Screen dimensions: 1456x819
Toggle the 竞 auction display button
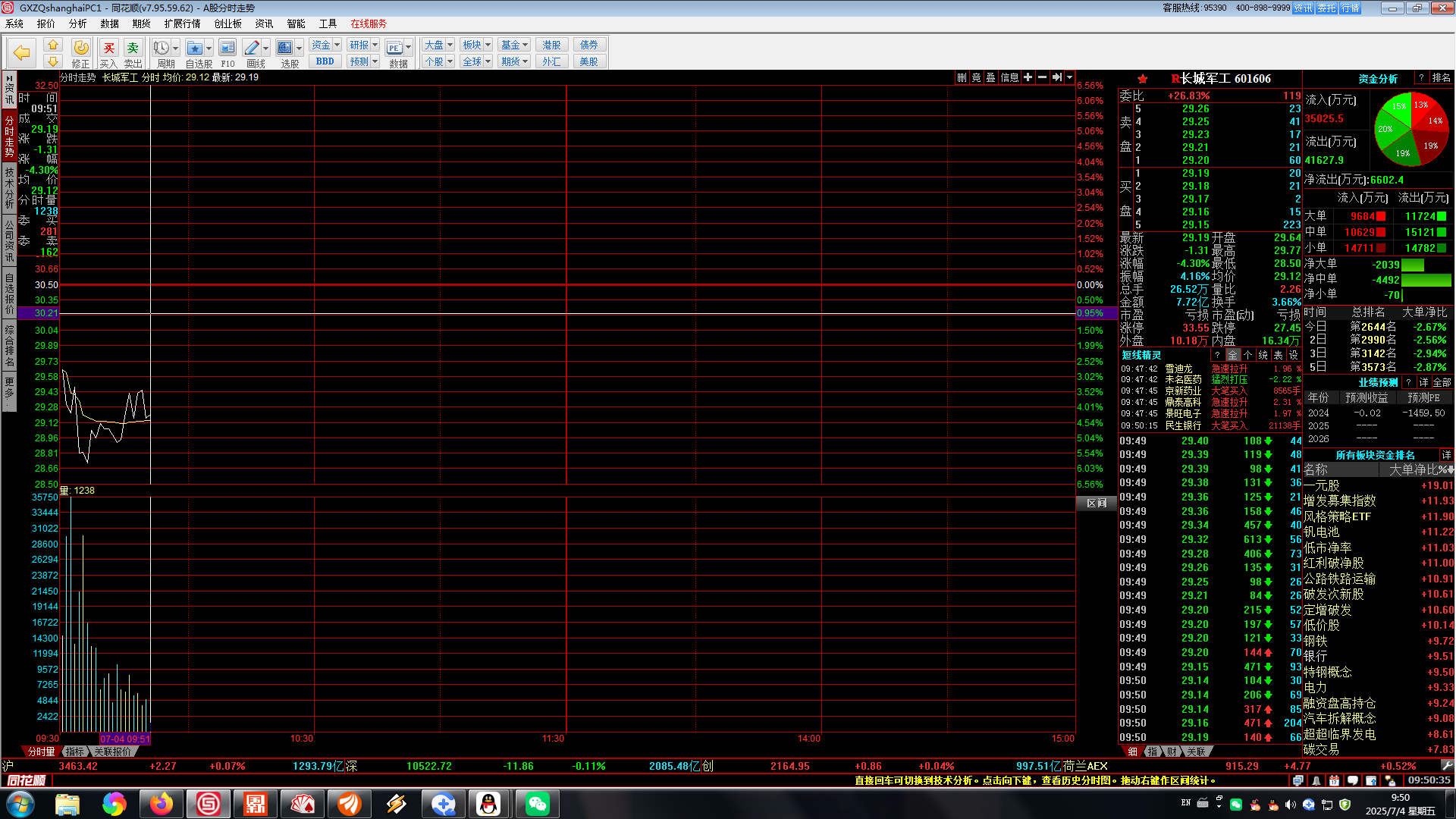pyautogui.click(x=976, y=77)
